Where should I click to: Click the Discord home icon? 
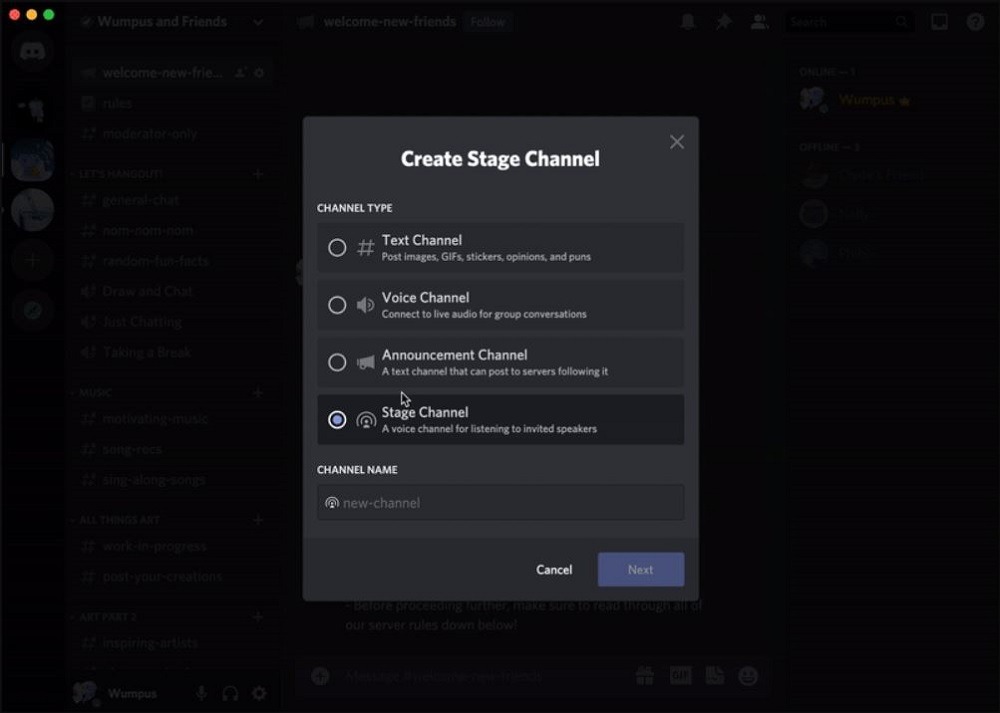(x=32, y=50)
